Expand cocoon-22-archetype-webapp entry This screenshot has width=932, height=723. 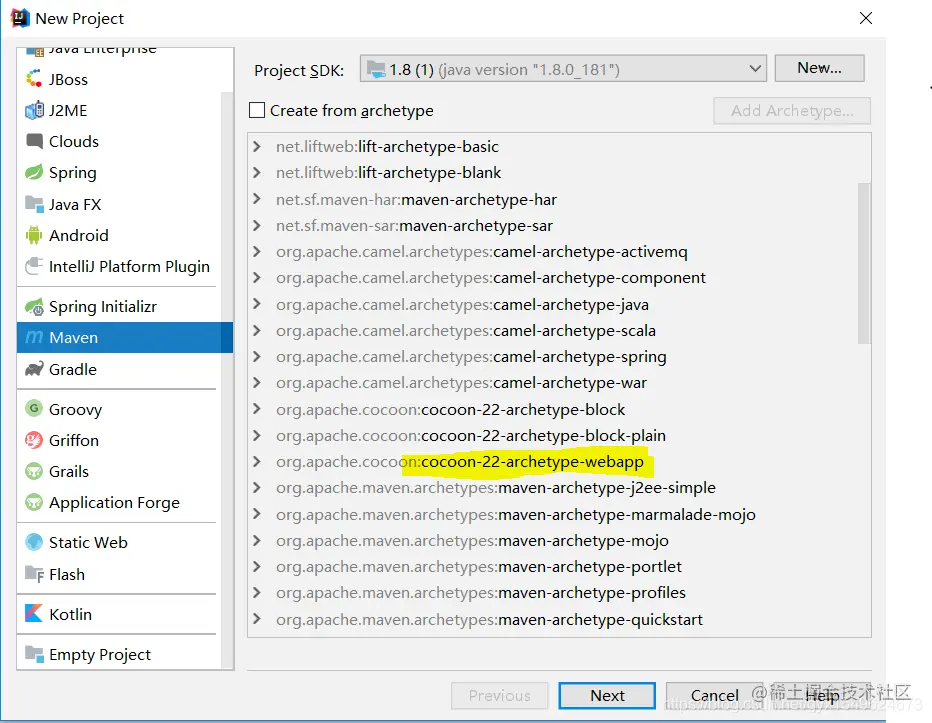tap(257, 461)
